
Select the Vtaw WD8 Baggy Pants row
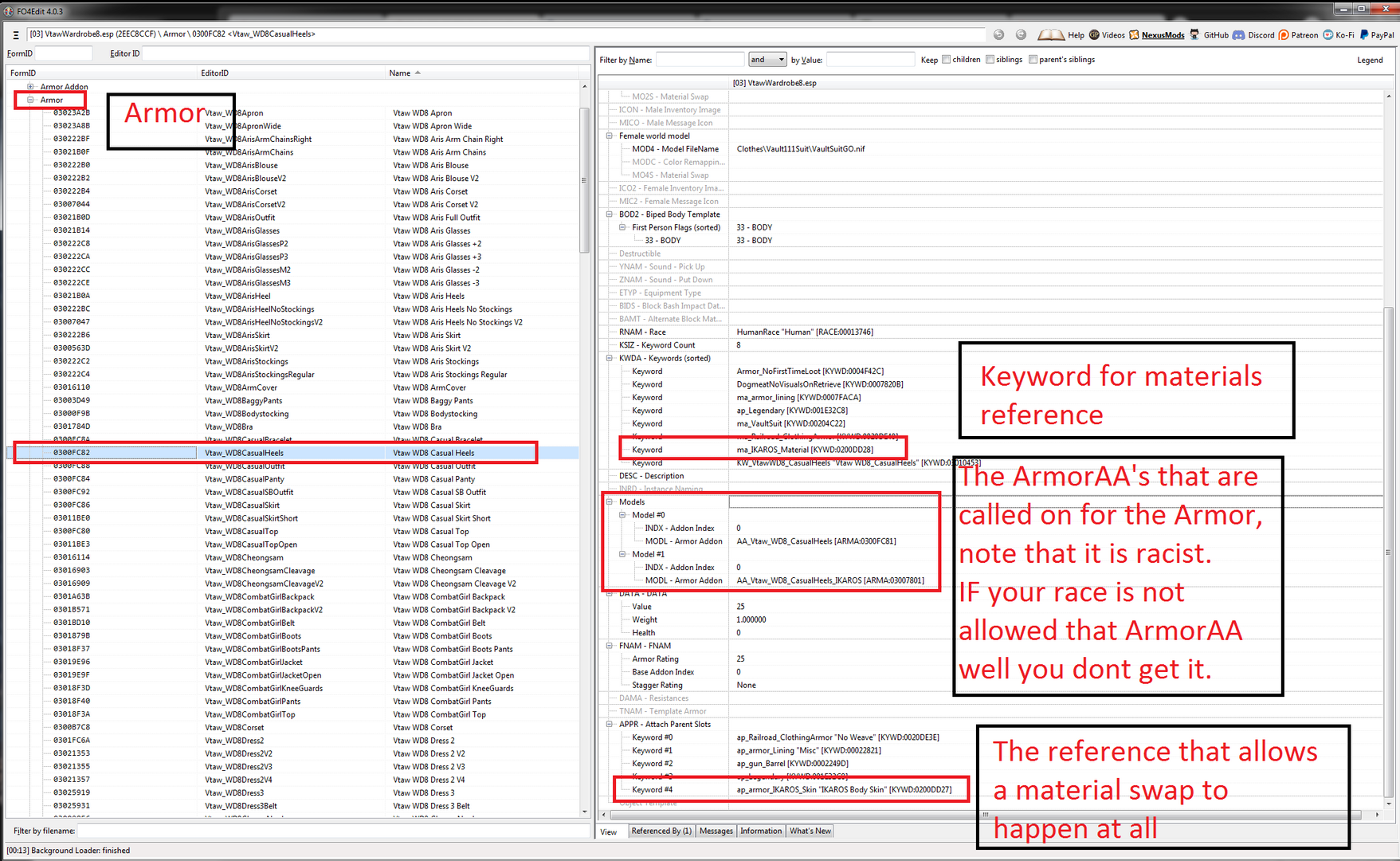point(293,401)
